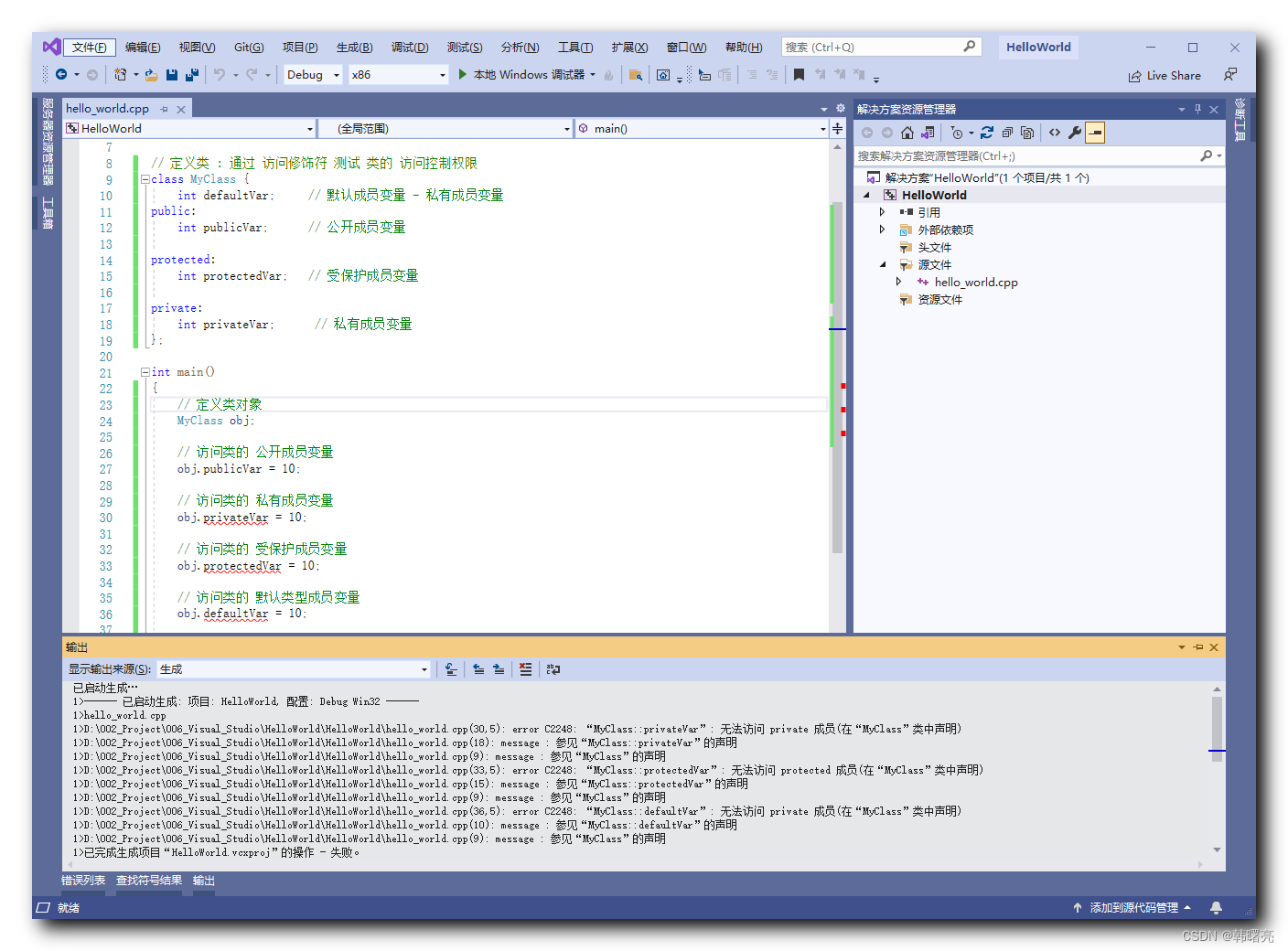Viewport: 1288px width, 951px height.
Task: Toggle the highlighted preview selected items button
Action: [x=1095, y=133]
